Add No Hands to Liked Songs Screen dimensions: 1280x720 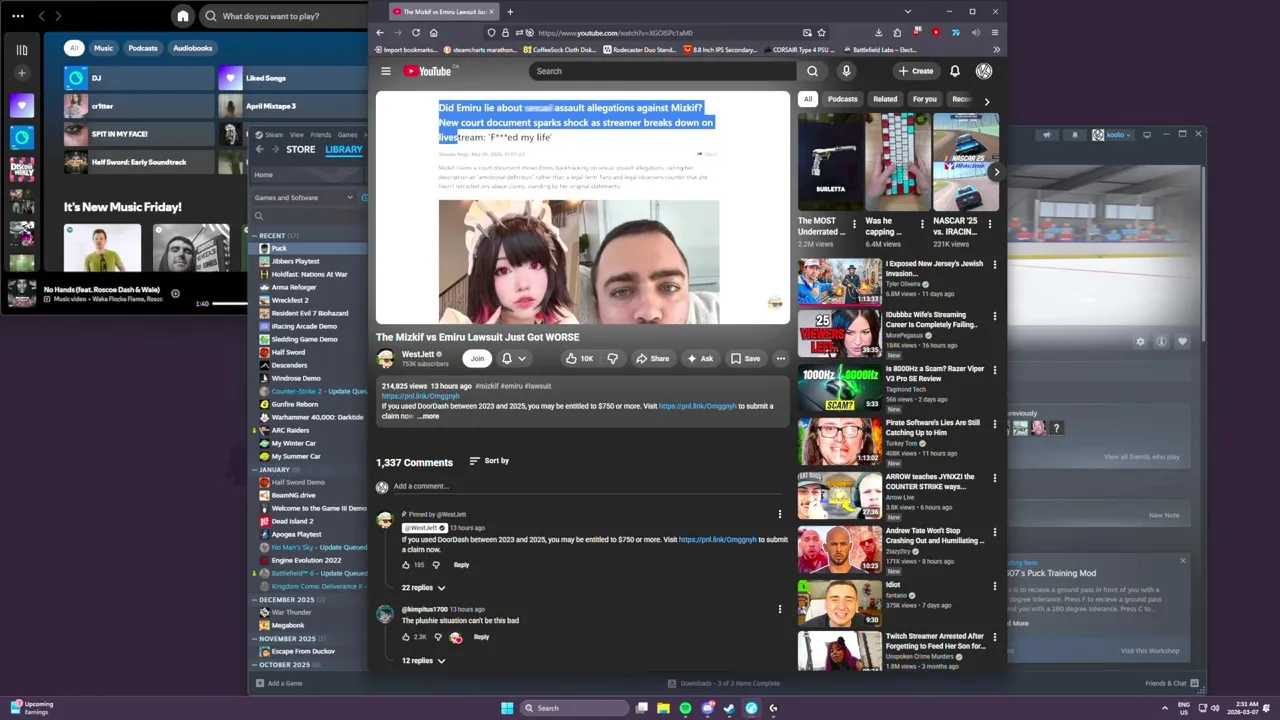click(x=175, y=294)
